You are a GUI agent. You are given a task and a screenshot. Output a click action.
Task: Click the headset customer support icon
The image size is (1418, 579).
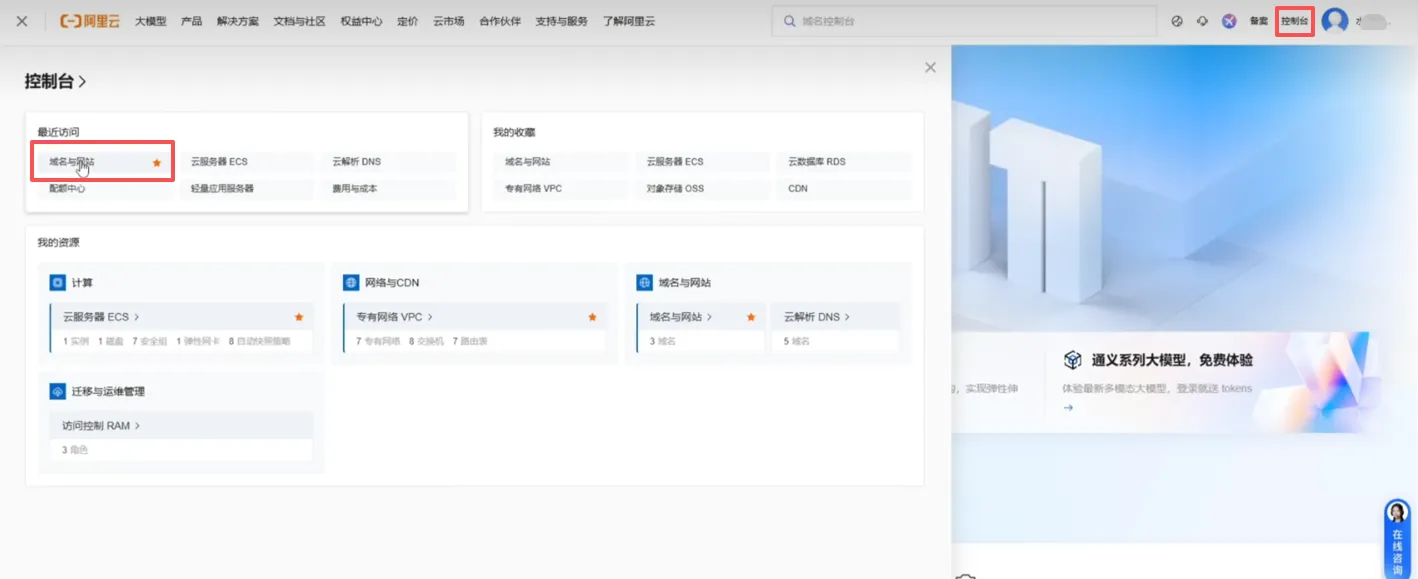[1202, 21]
